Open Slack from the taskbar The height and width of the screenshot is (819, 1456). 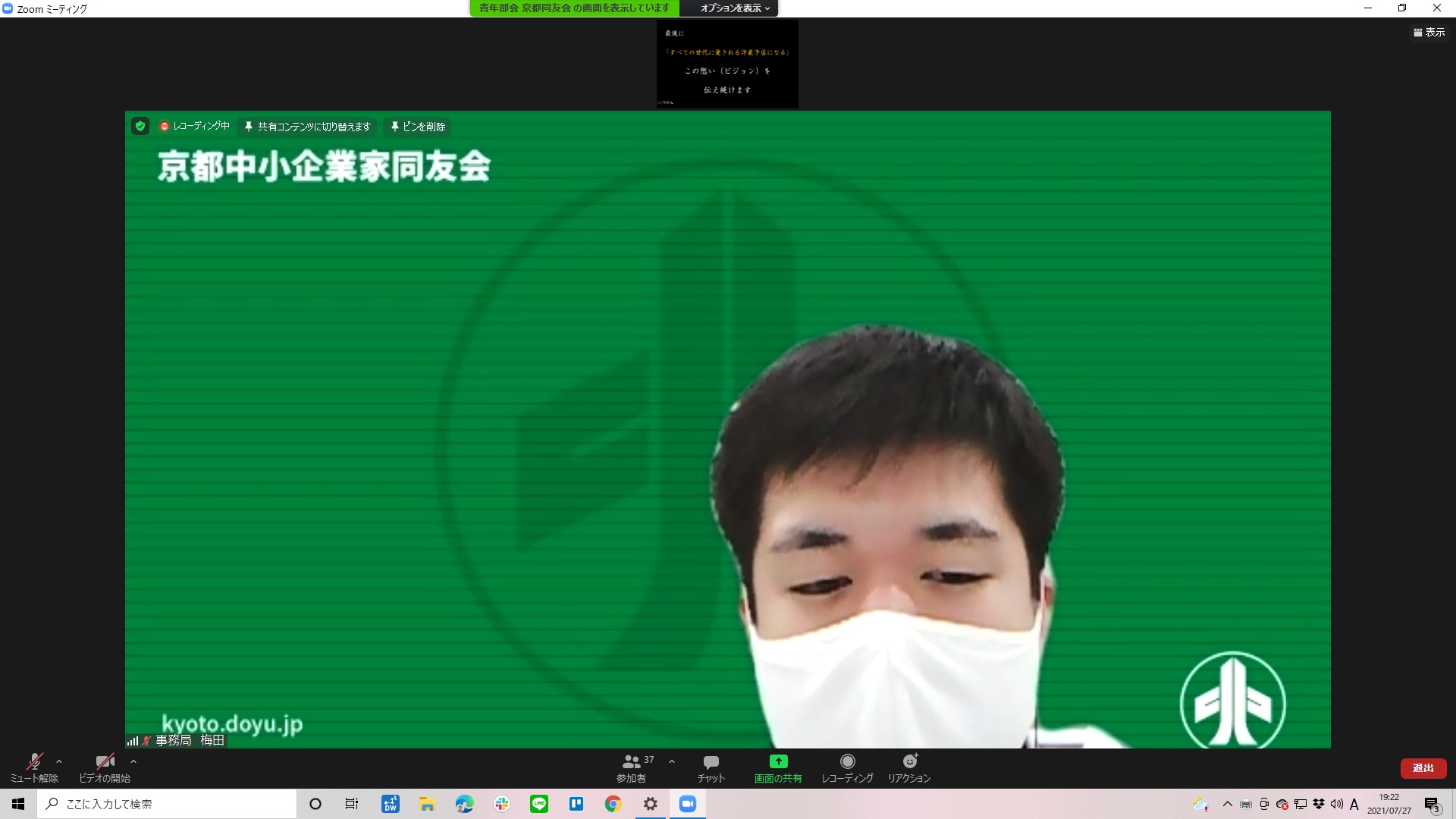coord(502,804)
